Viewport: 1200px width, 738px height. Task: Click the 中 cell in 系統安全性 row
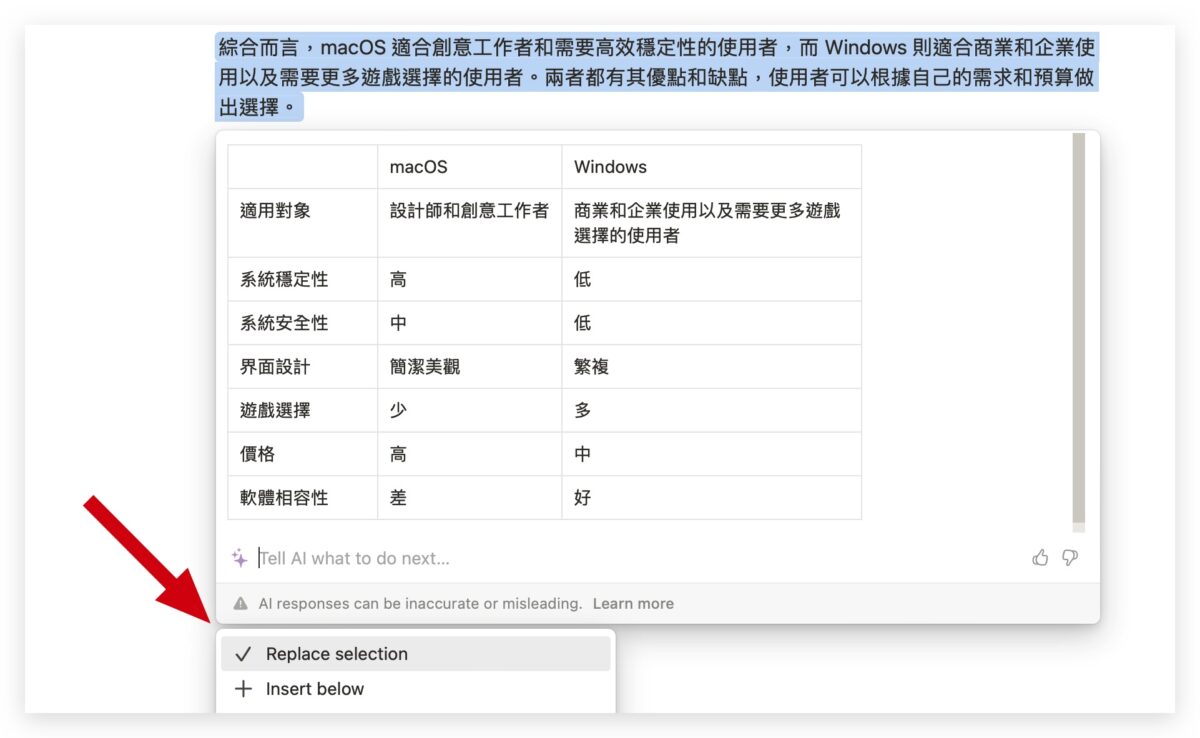[470, 323]
